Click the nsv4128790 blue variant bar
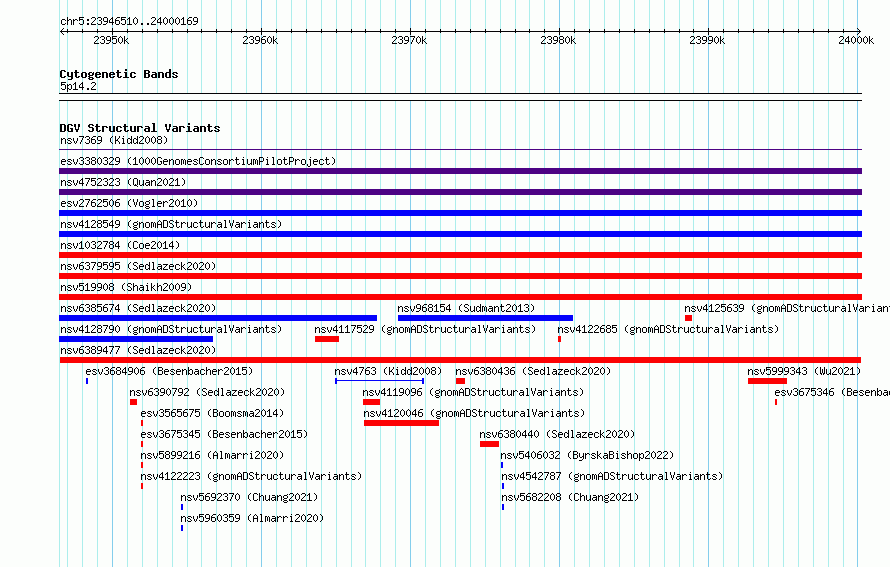This screenshot has width=890, height=567. tap(136, 339)
